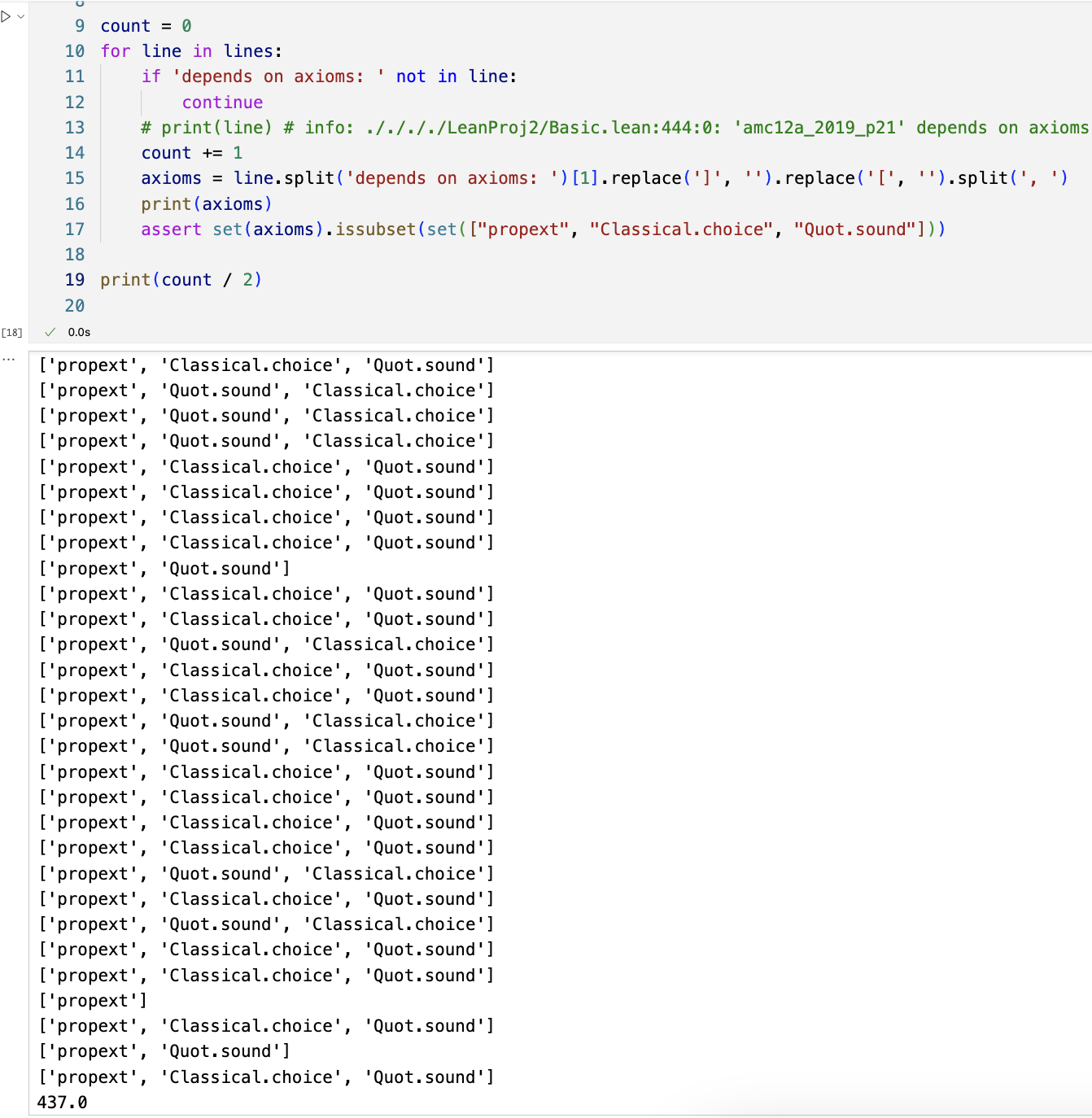
Task: Click the green success checkmark icon
Action: coord(50,332)
